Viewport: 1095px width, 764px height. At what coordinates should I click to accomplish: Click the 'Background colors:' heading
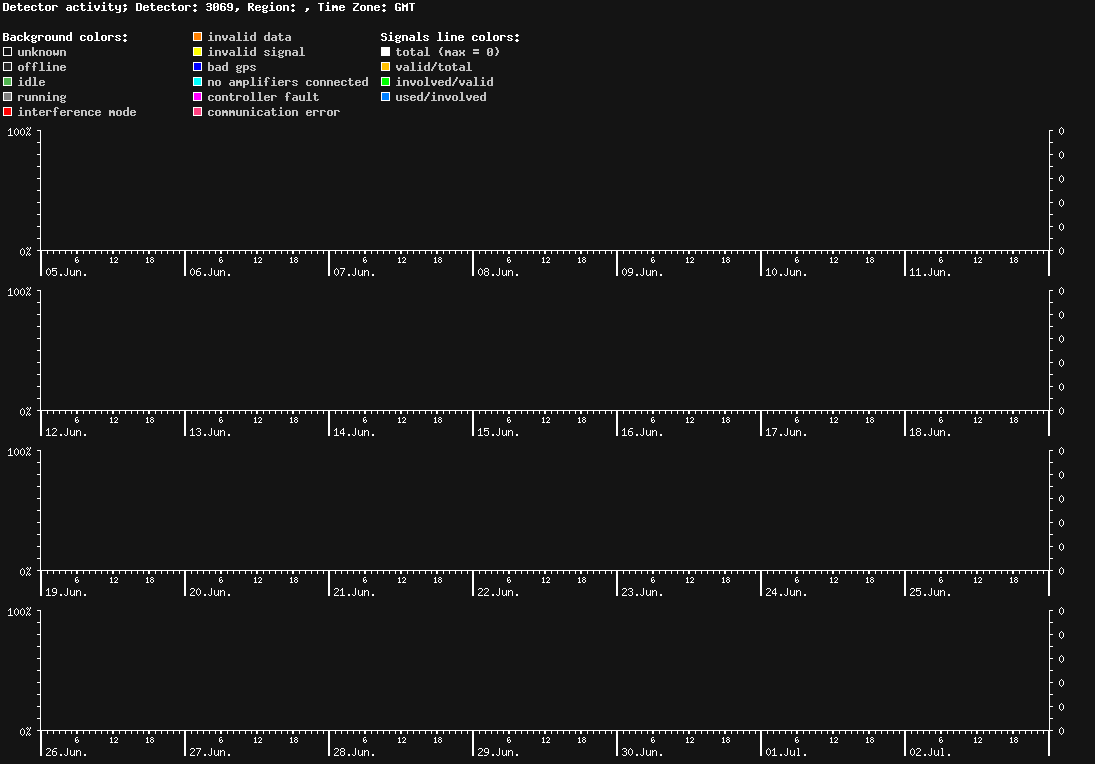66,37
